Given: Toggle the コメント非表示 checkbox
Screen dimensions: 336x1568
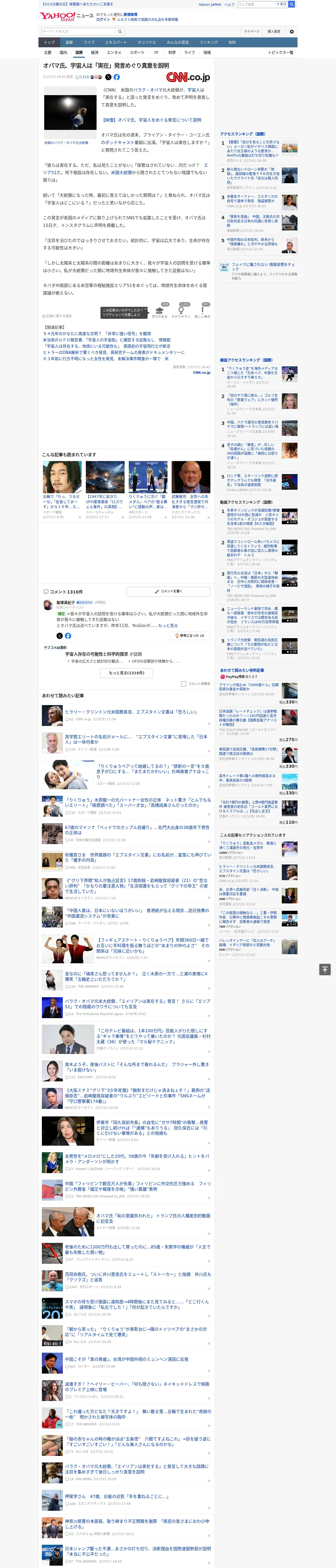Looking at the screenshot, I should click(183, 684).
